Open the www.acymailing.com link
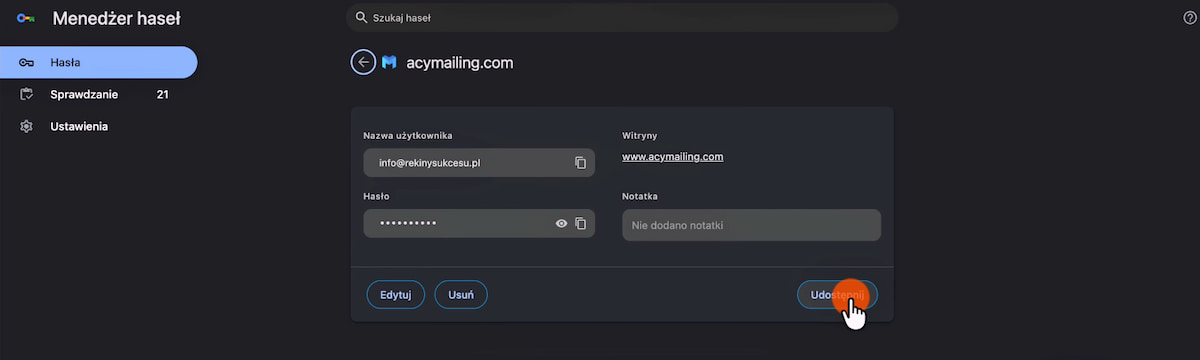The height and width of the screenshot is (360, 1200). click(672, 156)
